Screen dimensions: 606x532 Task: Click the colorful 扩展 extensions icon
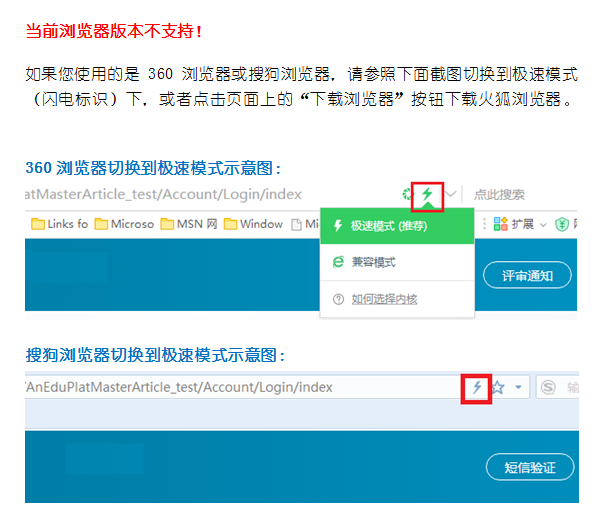(x=500, y=224)
